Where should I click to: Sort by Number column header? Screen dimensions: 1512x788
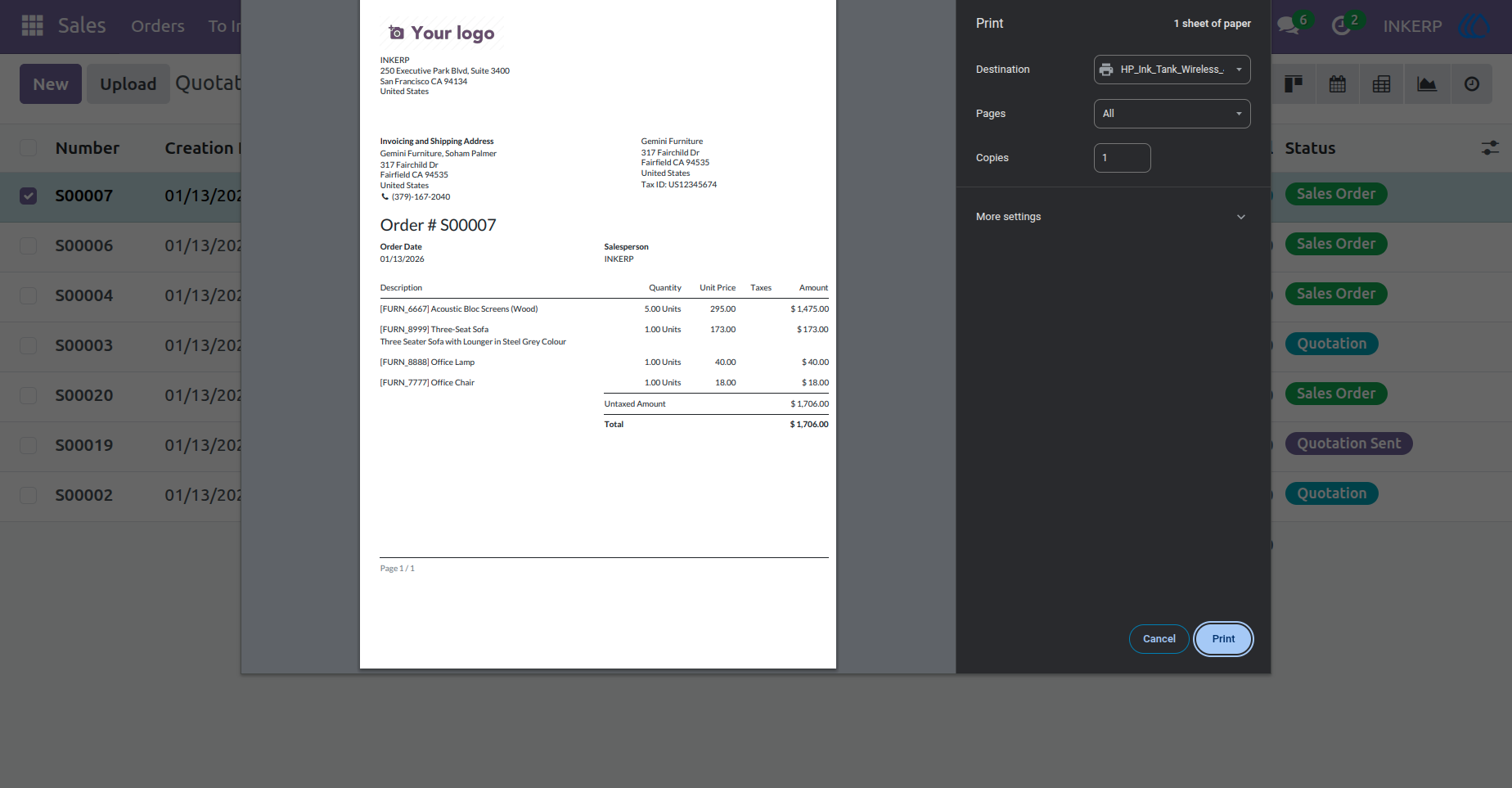tap(88, 148)
